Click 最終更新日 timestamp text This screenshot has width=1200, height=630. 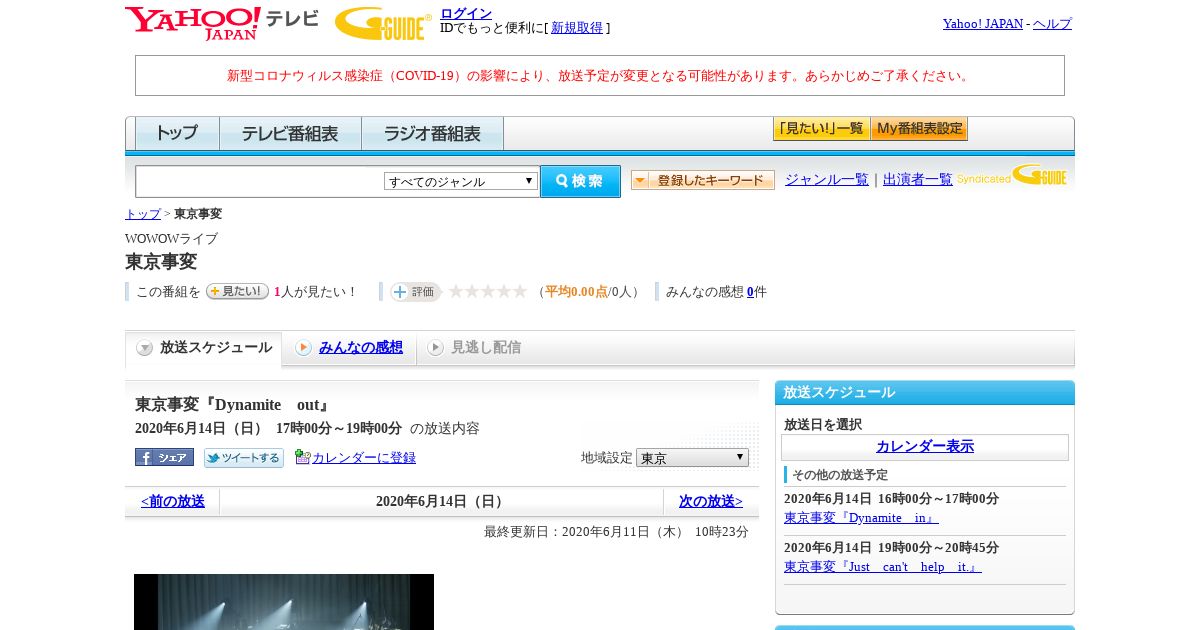pyautogui.click(x=616, y=531)
